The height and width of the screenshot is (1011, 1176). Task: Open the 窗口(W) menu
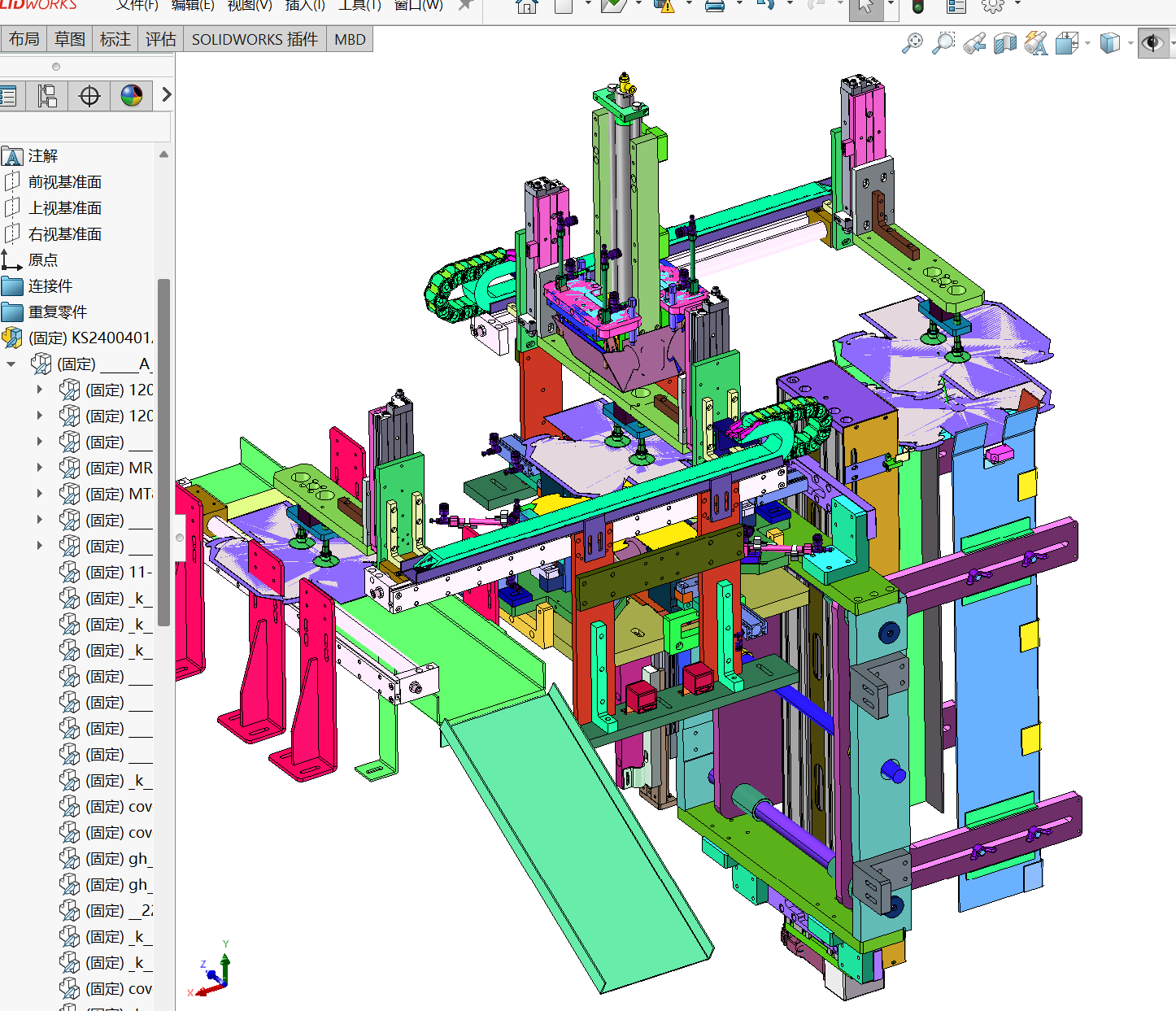click(418, 5)
